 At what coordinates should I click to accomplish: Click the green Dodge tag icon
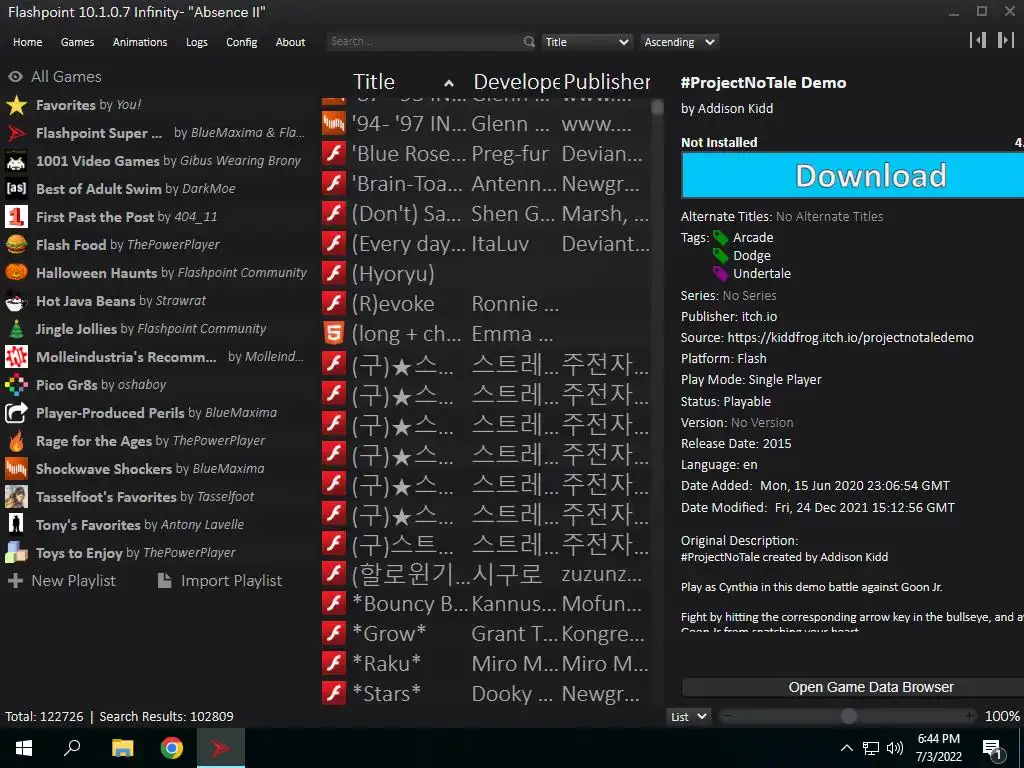tap(720, 255)
